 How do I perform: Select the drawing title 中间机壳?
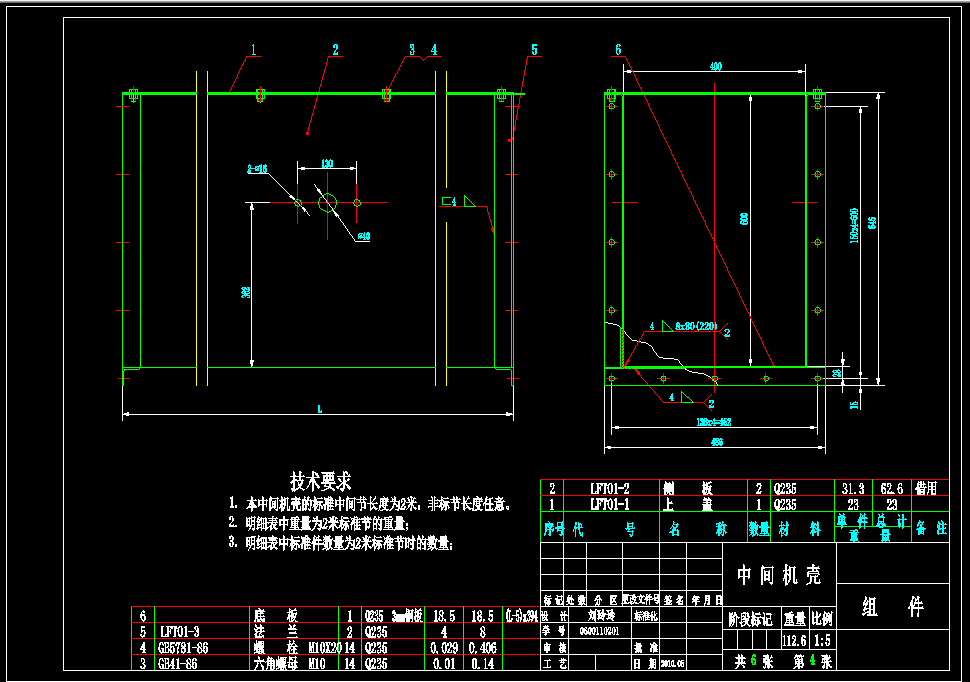point(779,575)
